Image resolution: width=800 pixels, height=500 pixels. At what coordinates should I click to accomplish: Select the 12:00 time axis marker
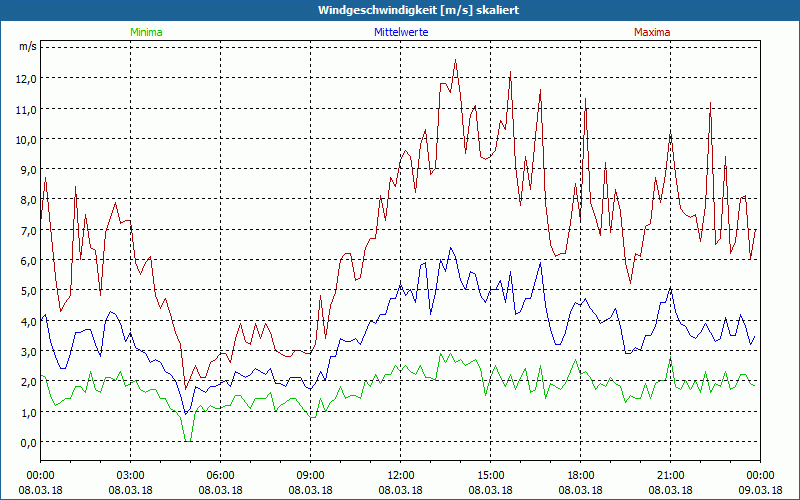pyautogui.click(x=401, y=475)
